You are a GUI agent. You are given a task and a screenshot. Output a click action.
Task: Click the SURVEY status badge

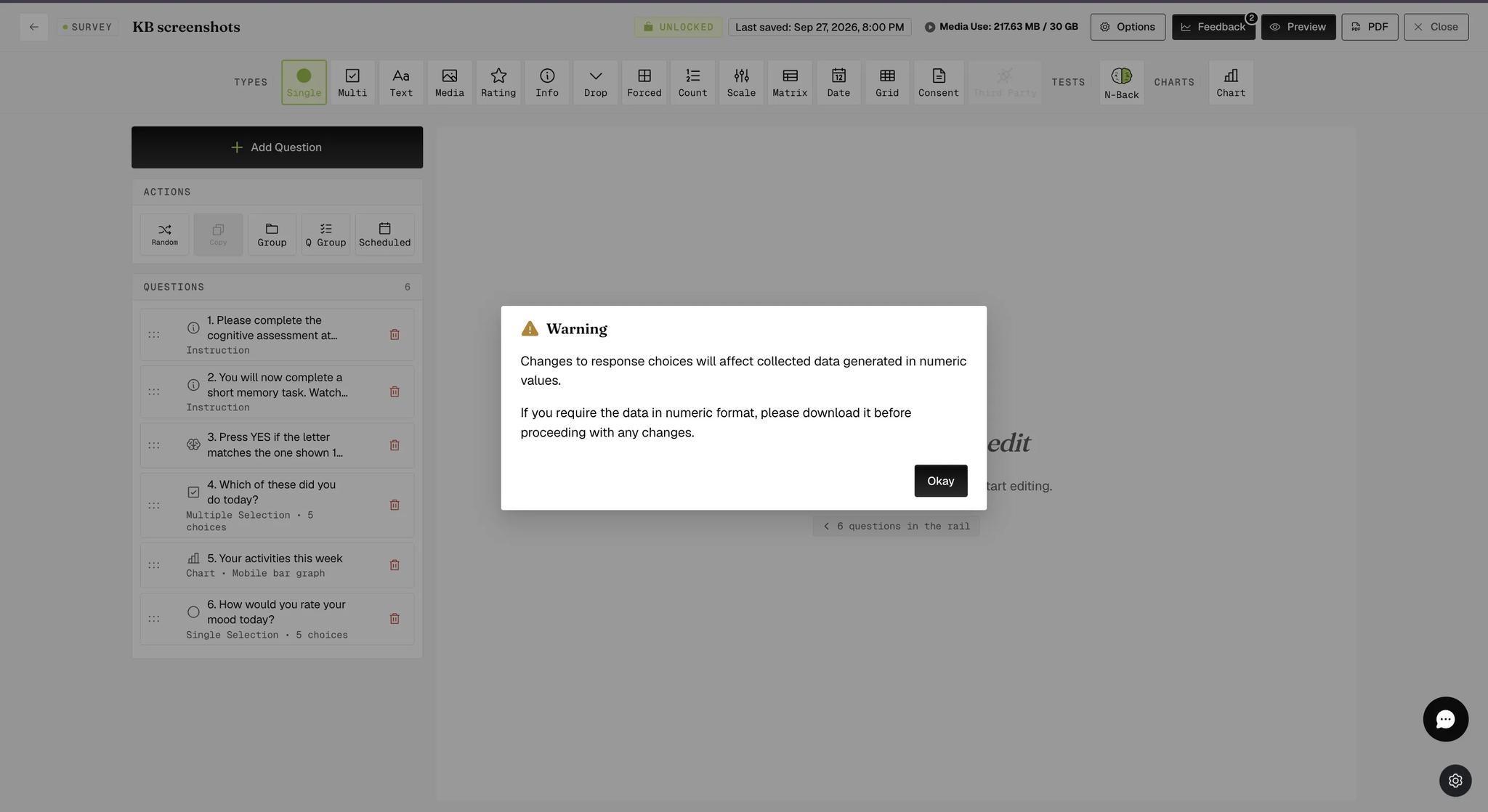pyautogui.click(x=87, y=27)
